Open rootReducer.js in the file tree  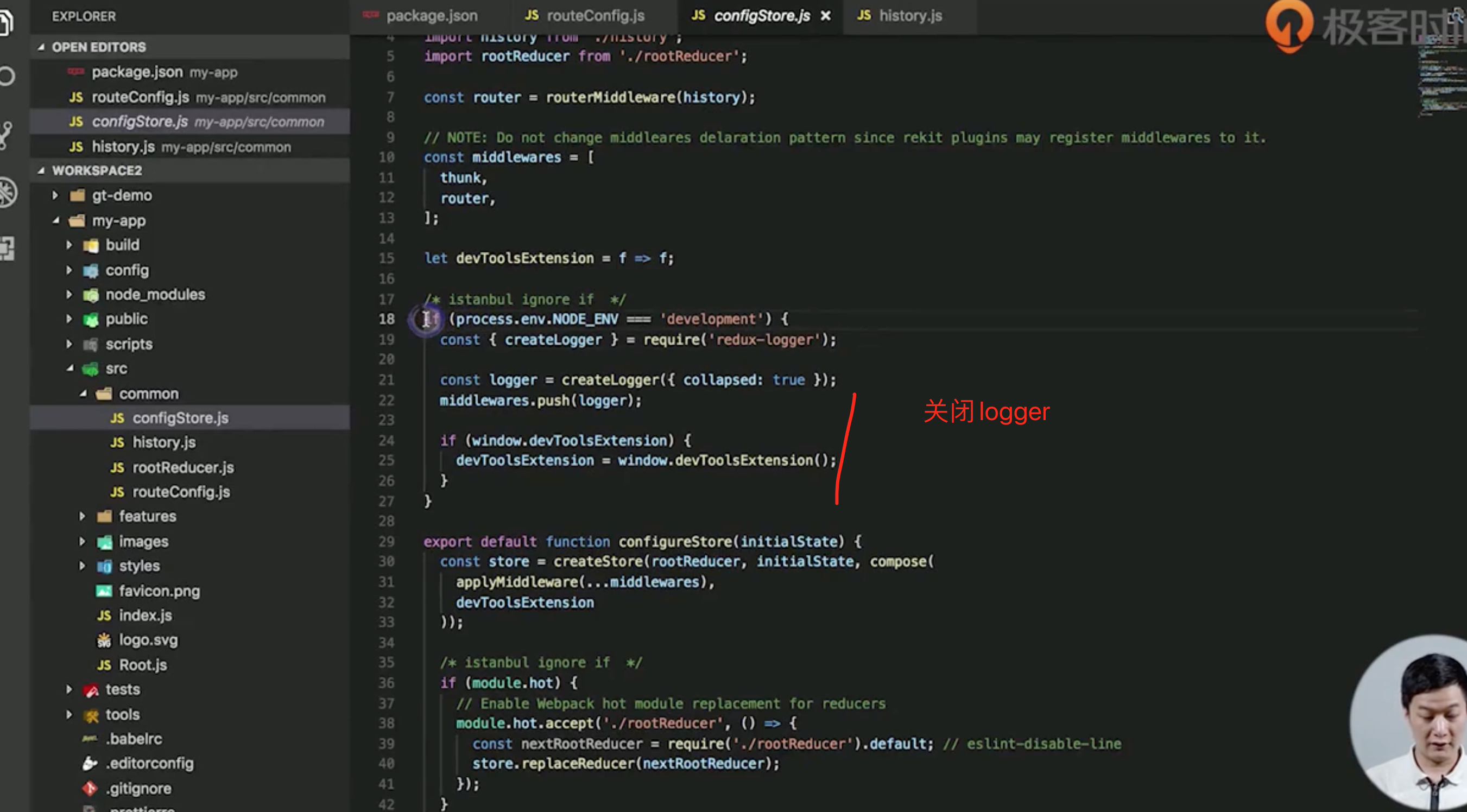coord(182,467)
